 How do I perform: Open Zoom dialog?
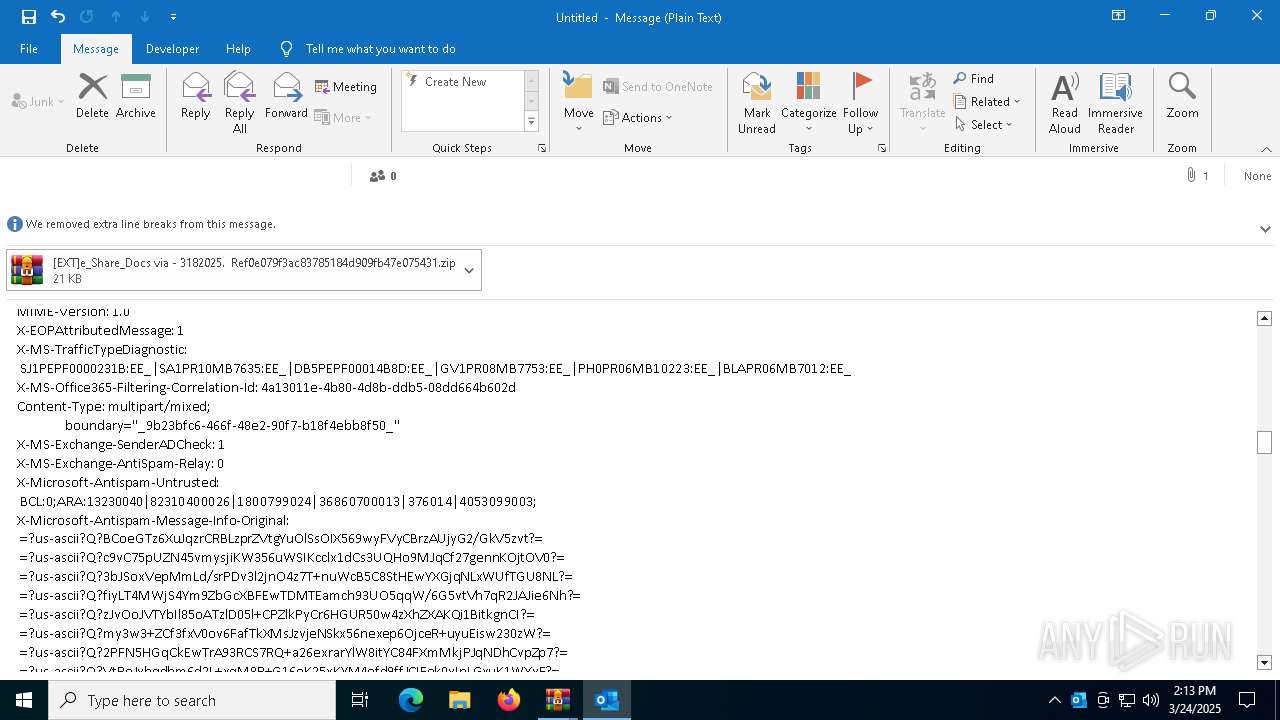click(x=1182, y=96)
